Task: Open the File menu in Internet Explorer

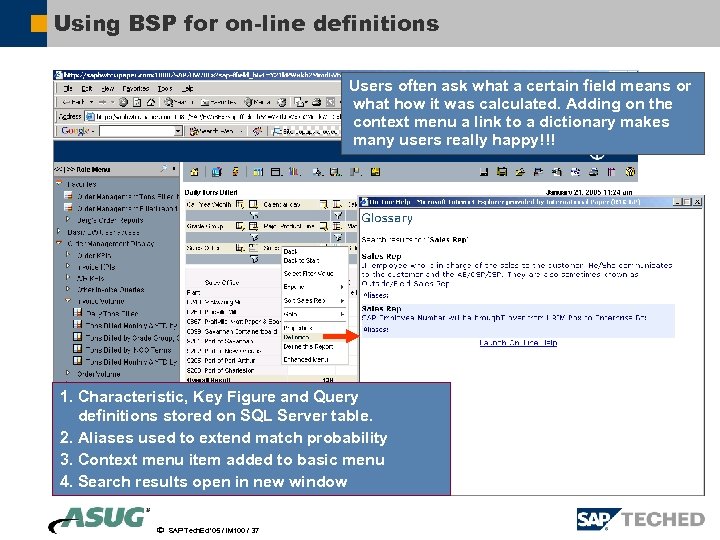Action: tap(68, 88)
